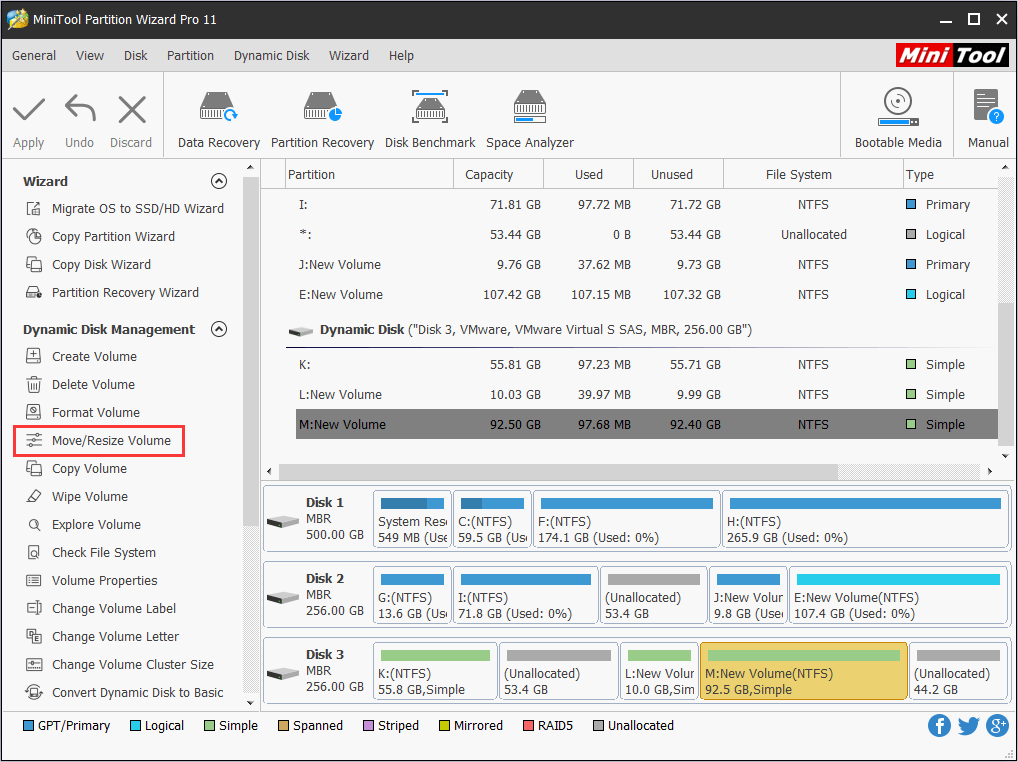1018x762 pixels.
Task: Start Migrate OS to SSD/HD Wizard
Action: point(125,208)
